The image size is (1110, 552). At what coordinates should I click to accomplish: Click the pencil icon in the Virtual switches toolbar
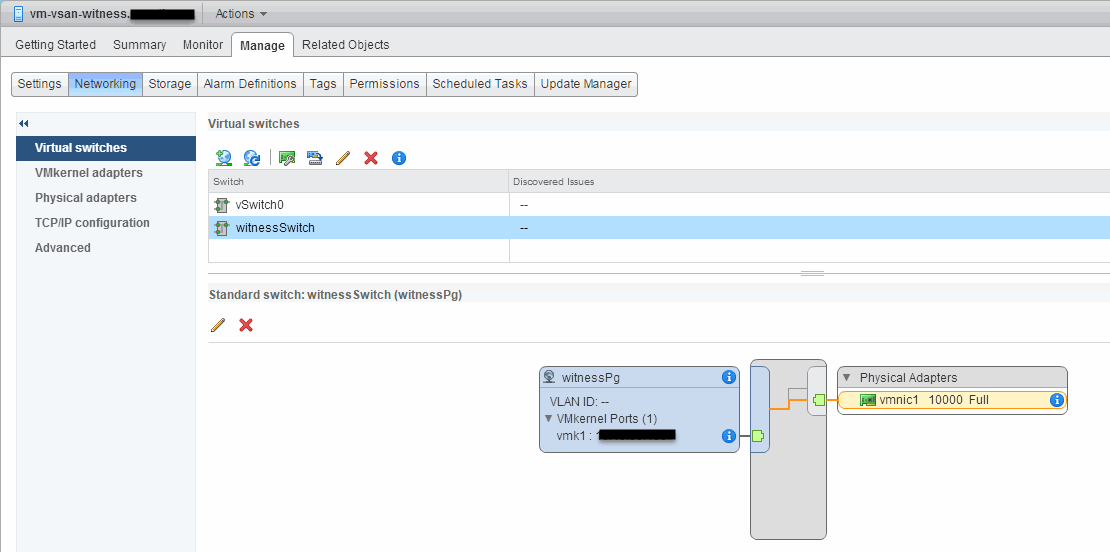coord(343,158)
